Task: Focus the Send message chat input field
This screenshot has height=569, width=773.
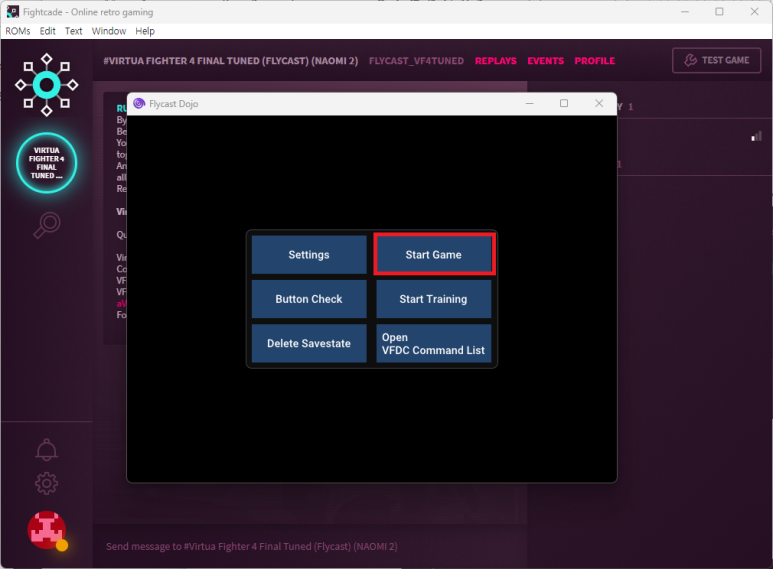Action: (309, 546)
